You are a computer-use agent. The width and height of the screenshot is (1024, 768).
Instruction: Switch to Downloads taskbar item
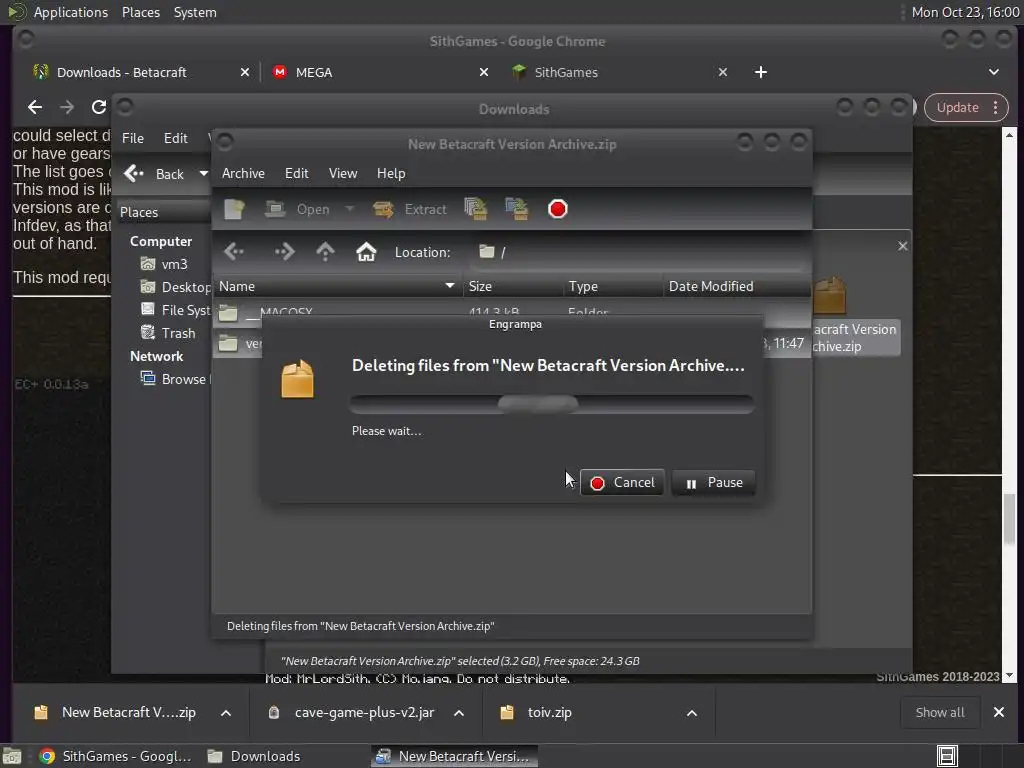click(x=253, y=756)
